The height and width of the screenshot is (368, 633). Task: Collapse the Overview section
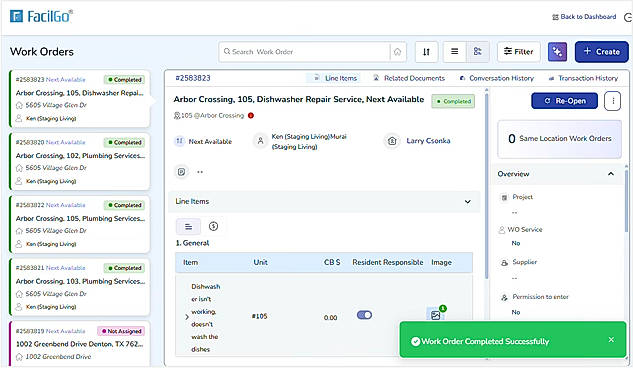pos(611,174)
